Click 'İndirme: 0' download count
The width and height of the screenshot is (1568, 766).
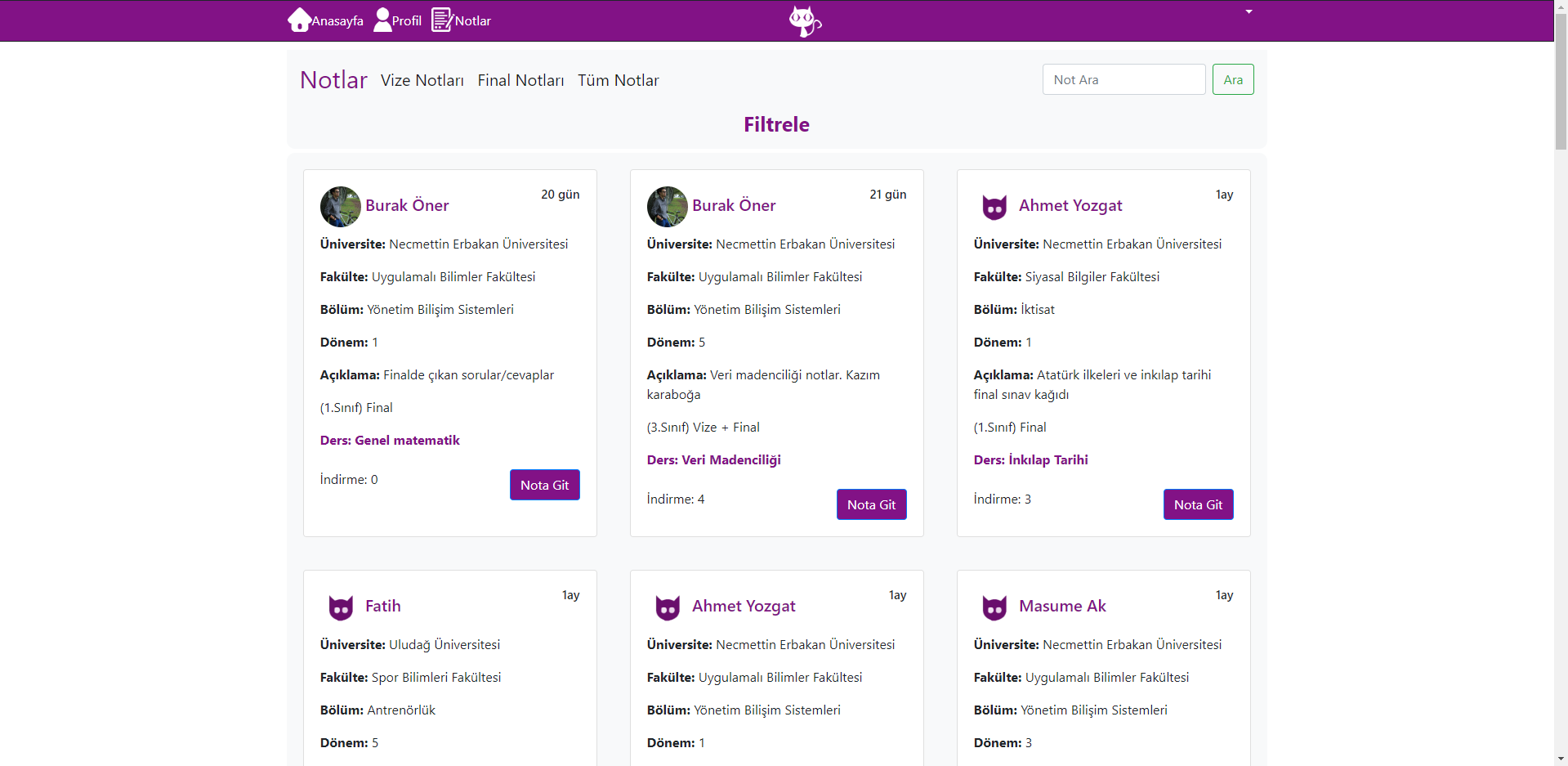tap(349, 479)
